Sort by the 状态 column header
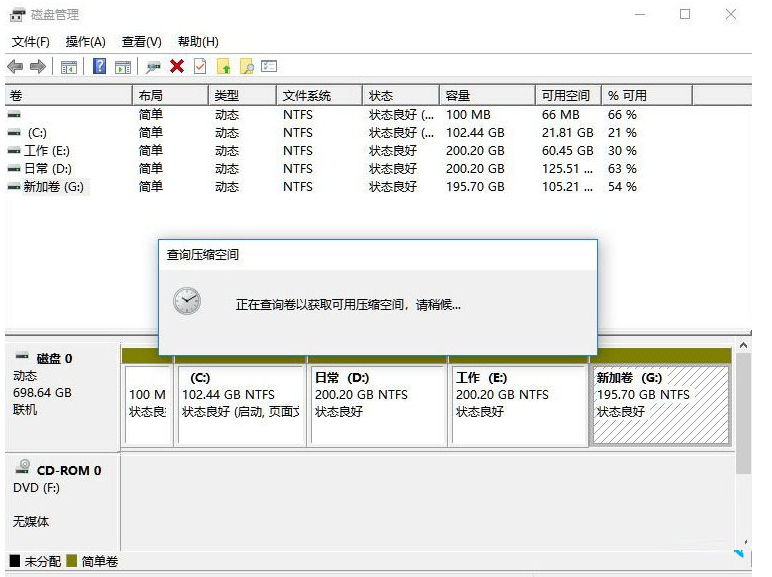The width and height of the screenshot is (772, 577). click(401, 96)
